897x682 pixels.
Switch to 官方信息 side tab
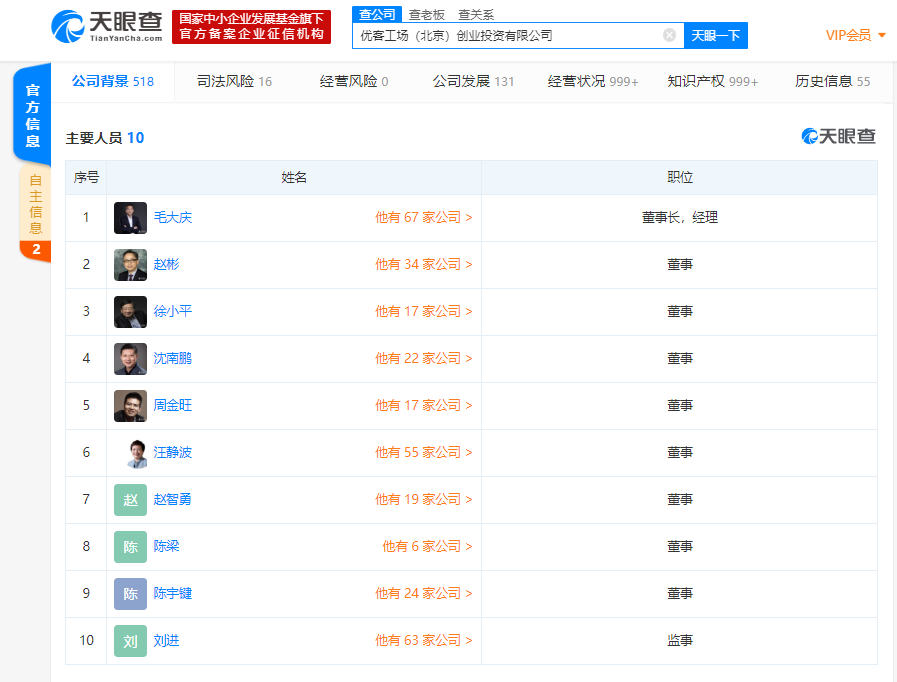point(33,115)
